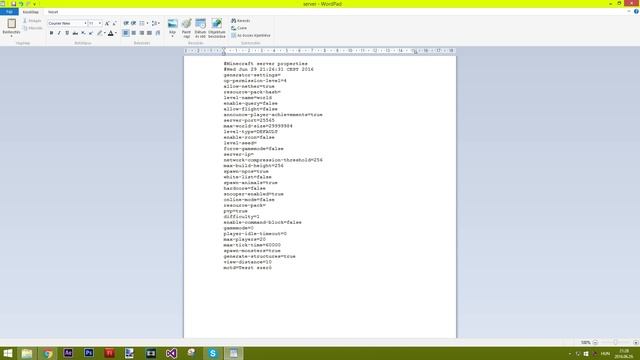Open the bullet list style dropdown arrow
This screenshot has width=640, height=360.
(x=147, y=23)
